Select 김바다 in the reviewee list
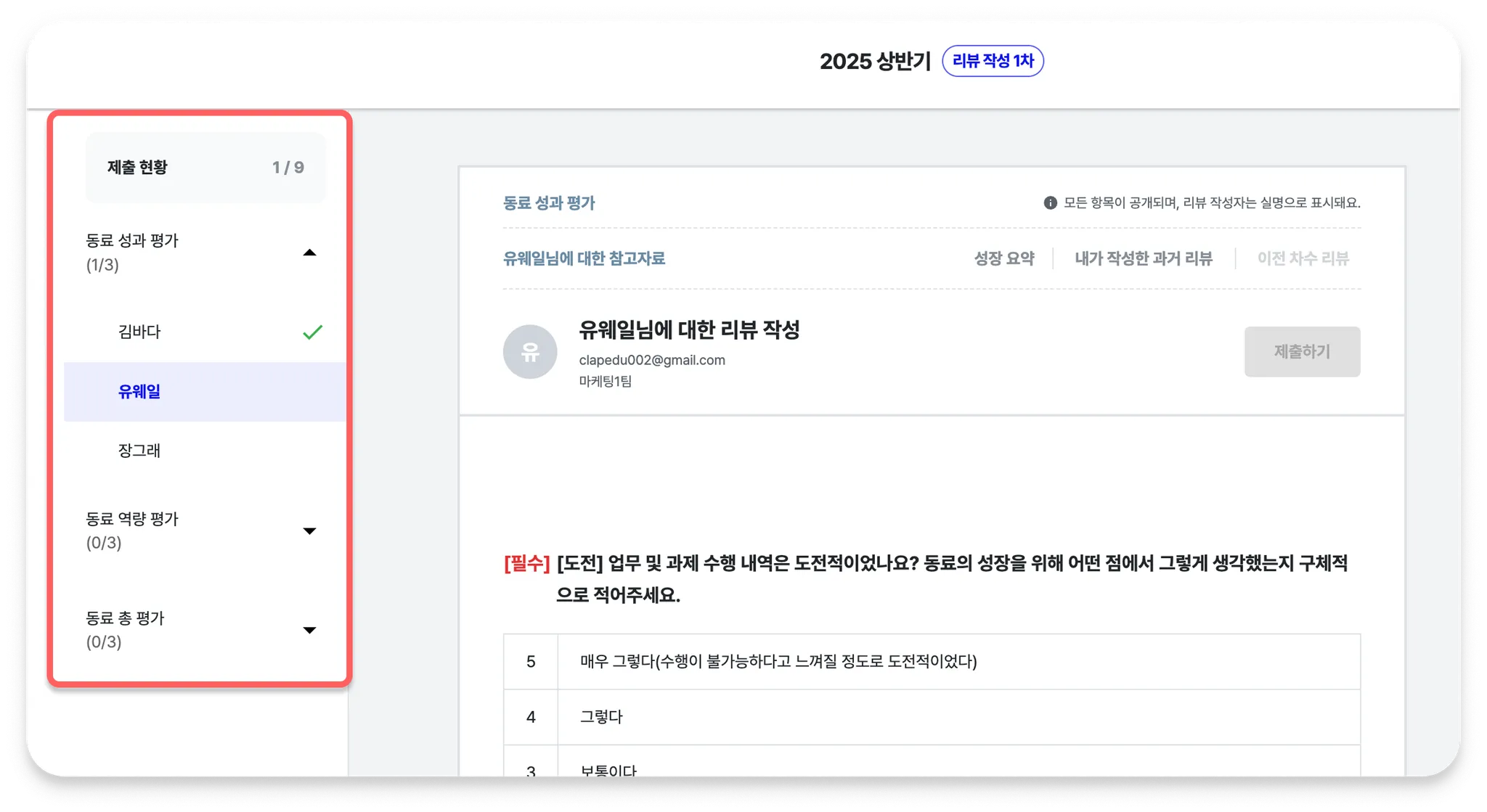This screenshot has width=1487, height=812. [x=205, y=332]
